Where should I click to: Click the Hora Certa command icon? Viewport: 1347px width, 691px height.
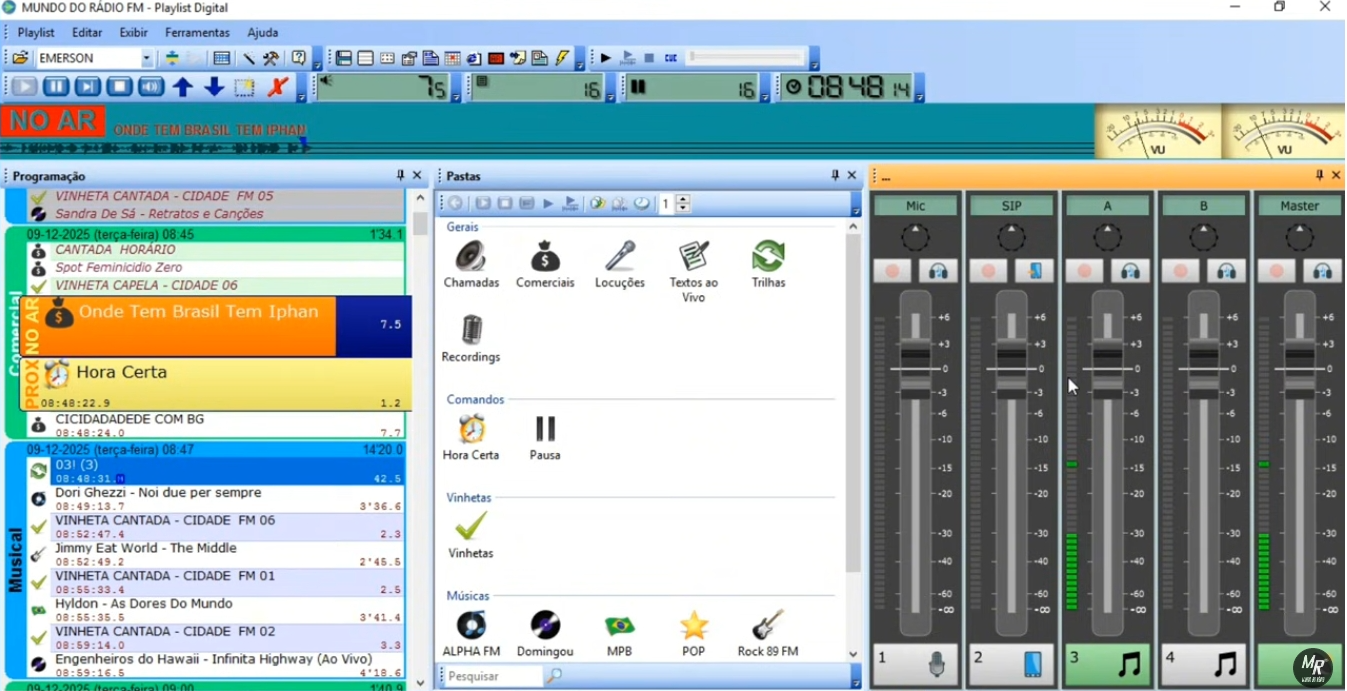471,430
